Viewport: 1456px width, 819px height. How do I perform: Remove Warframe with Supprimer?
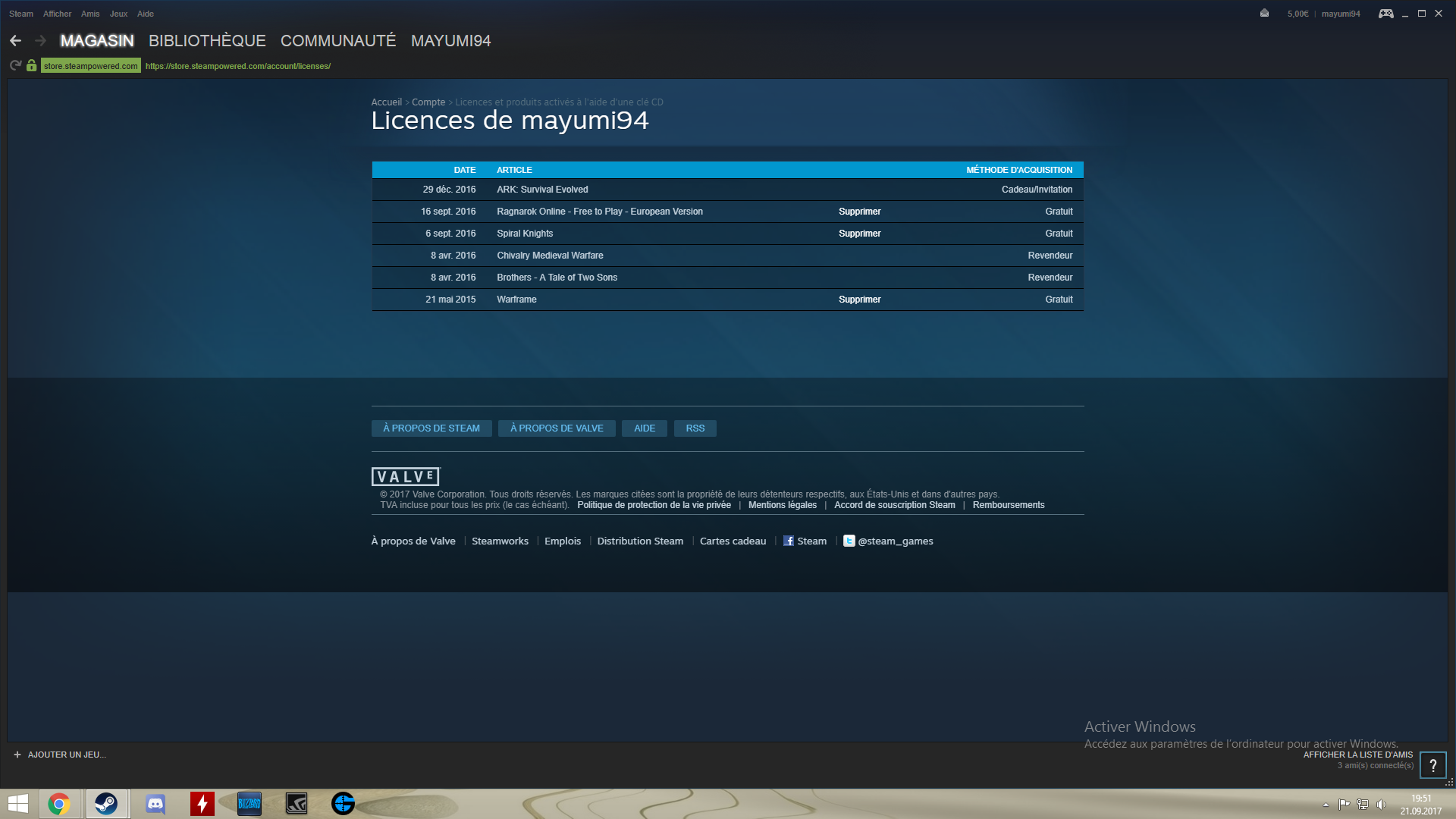coord(859,300)
